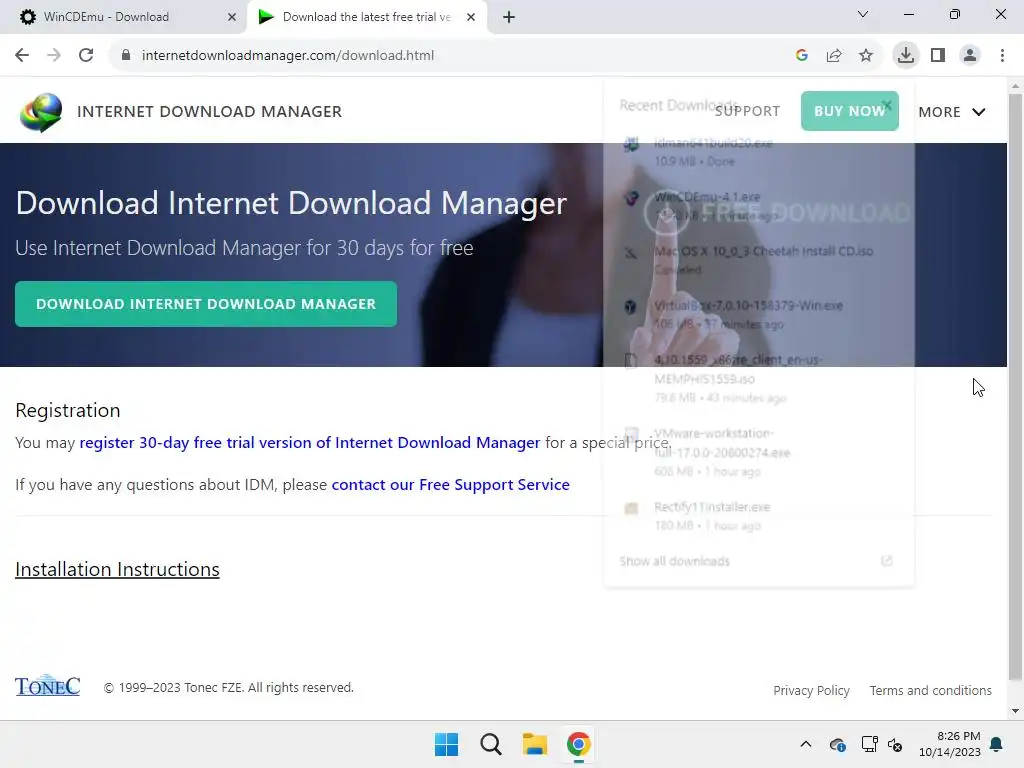Click the Google icon in address bar
The height and width of the screenshot is (768, 1024).
pos(802,56)
